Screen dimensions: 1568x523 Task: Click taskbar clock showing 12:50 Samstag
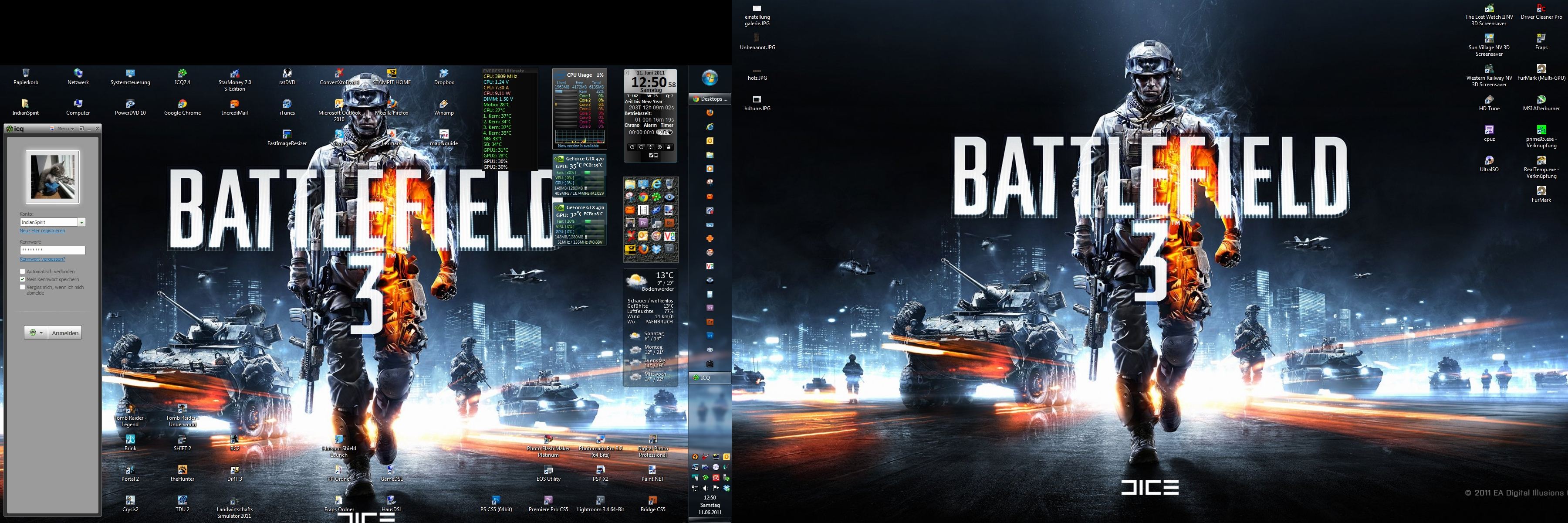710,505
